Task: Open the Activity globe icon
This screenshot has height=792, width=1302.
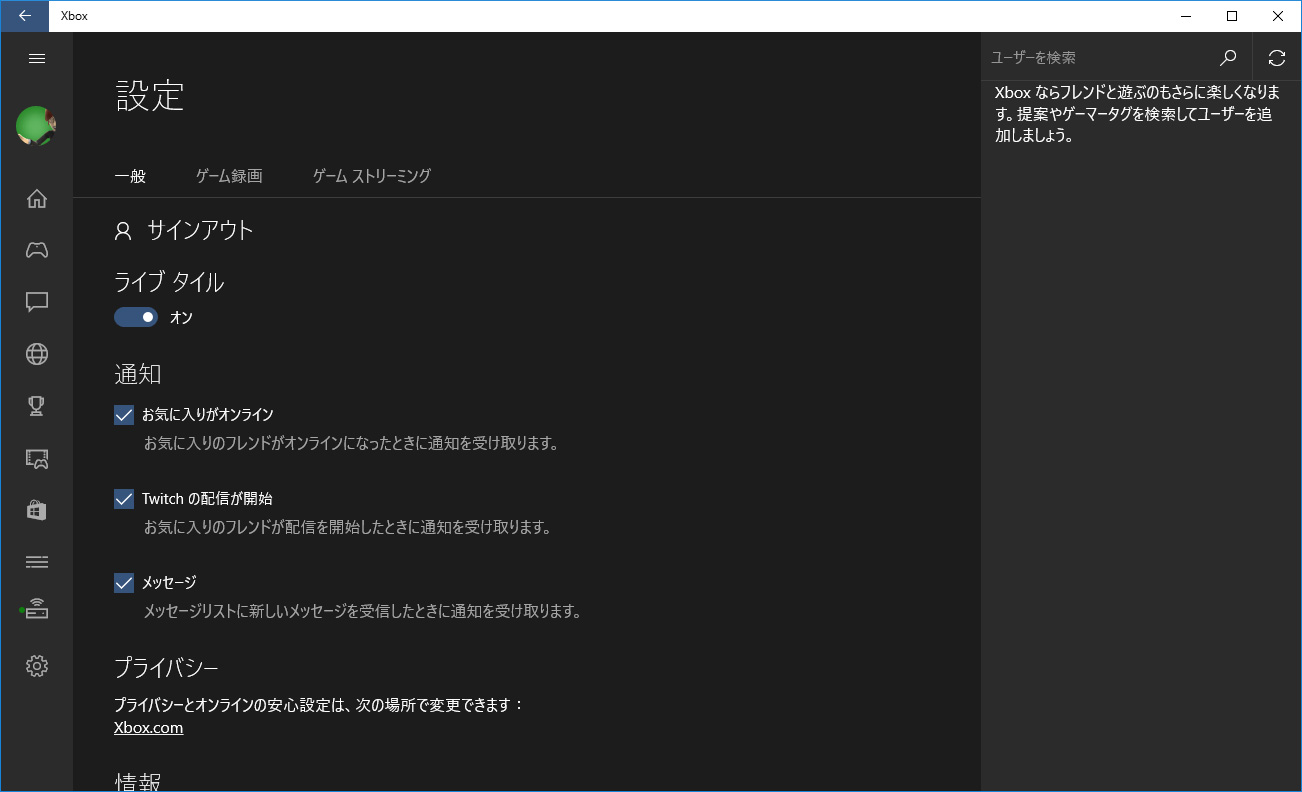Action: (x=37, y=354)
